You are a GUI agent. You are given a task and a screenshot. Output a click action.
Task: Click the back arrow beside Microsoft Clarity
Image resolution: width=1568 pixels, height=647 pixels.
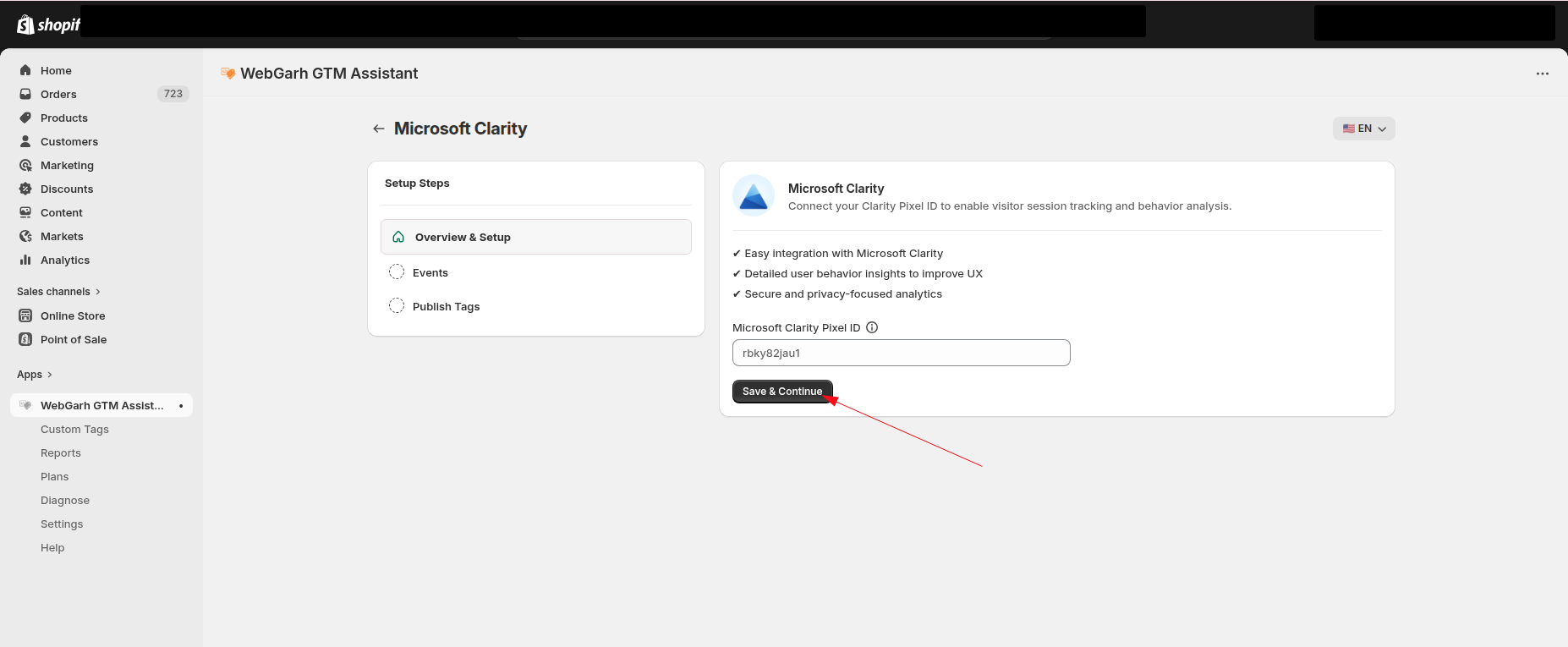click(x=378, y=129)
